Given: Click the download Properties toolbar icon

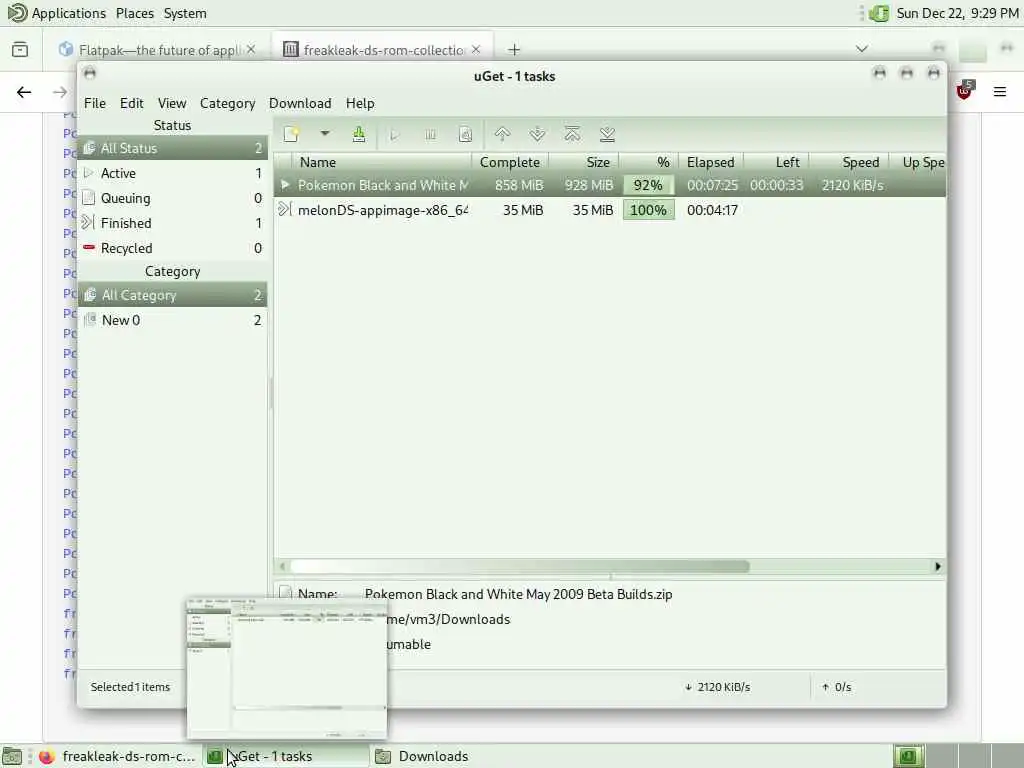Looking at the screenshot, I should point(465,135).
